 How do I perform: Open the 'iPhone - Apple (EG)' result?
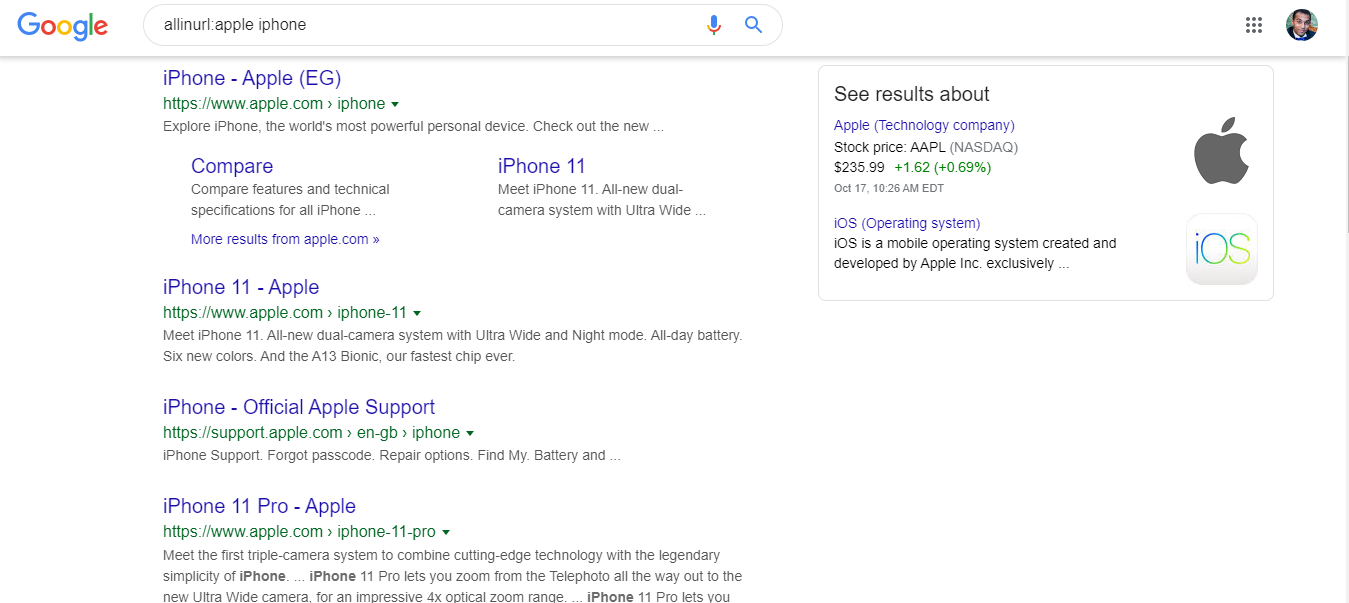coord(252,78)
